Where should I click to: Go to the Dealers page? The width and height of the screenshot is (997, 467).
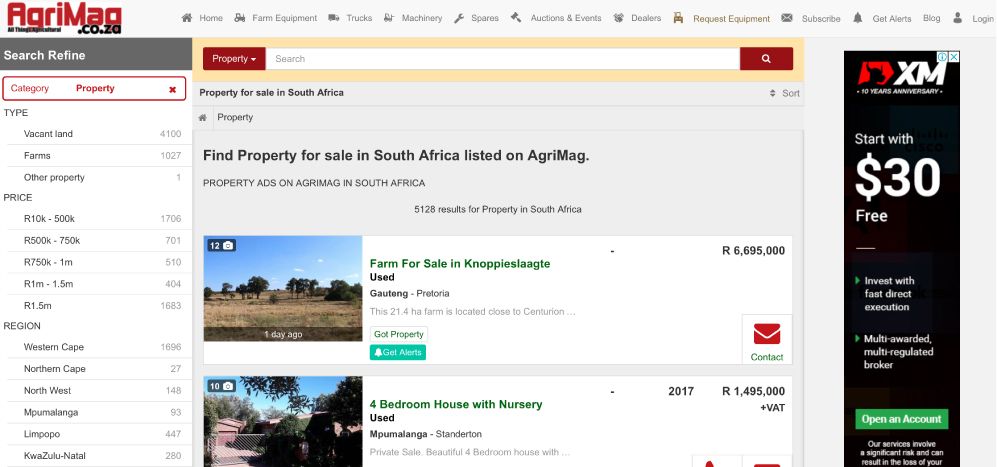[x=646, y=18]
